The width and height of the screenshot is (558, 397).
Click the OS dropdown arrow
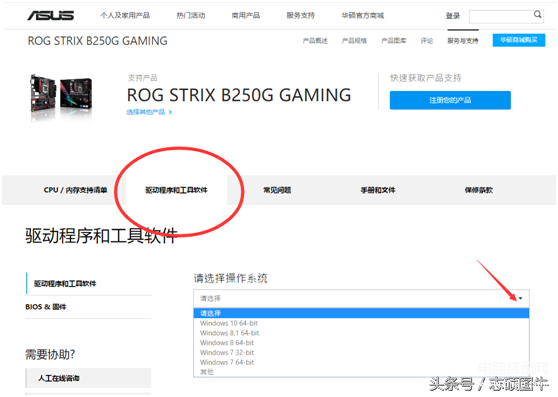click(520, 298)
